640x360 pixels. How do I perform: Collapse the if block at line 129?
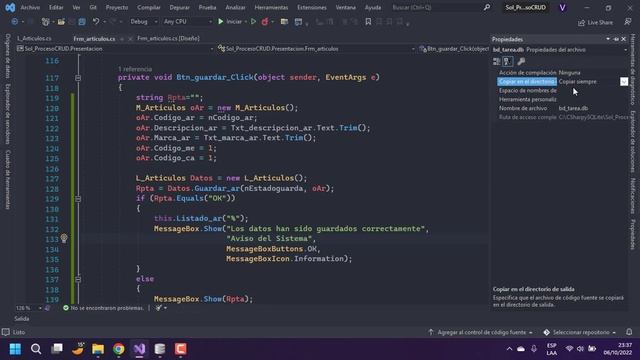tap(78, 199)
